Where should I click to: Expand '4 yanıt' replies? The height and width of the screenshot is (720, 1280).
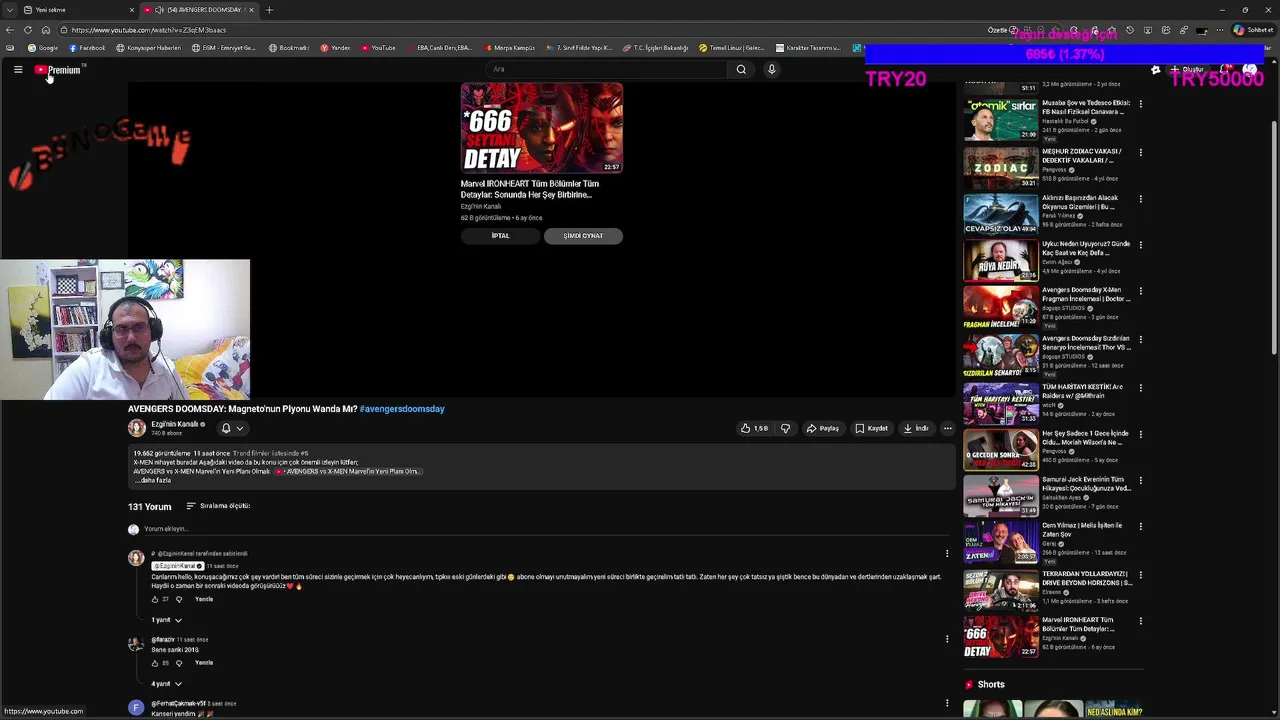(x=166, y=684)
